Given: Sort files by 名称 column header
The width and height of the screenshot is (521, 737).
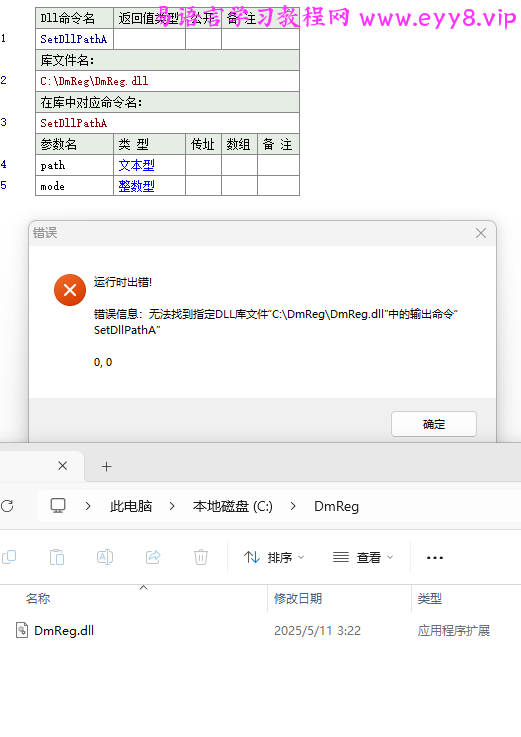Looking at the screenshot, I should coord(38,598).
